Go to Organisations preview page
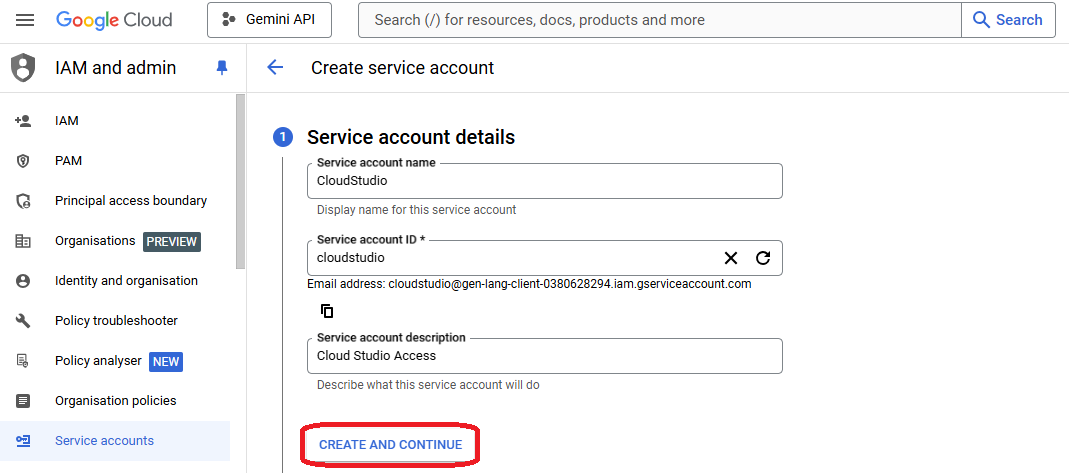This screenshot has width=1069, height=473. 95,241
